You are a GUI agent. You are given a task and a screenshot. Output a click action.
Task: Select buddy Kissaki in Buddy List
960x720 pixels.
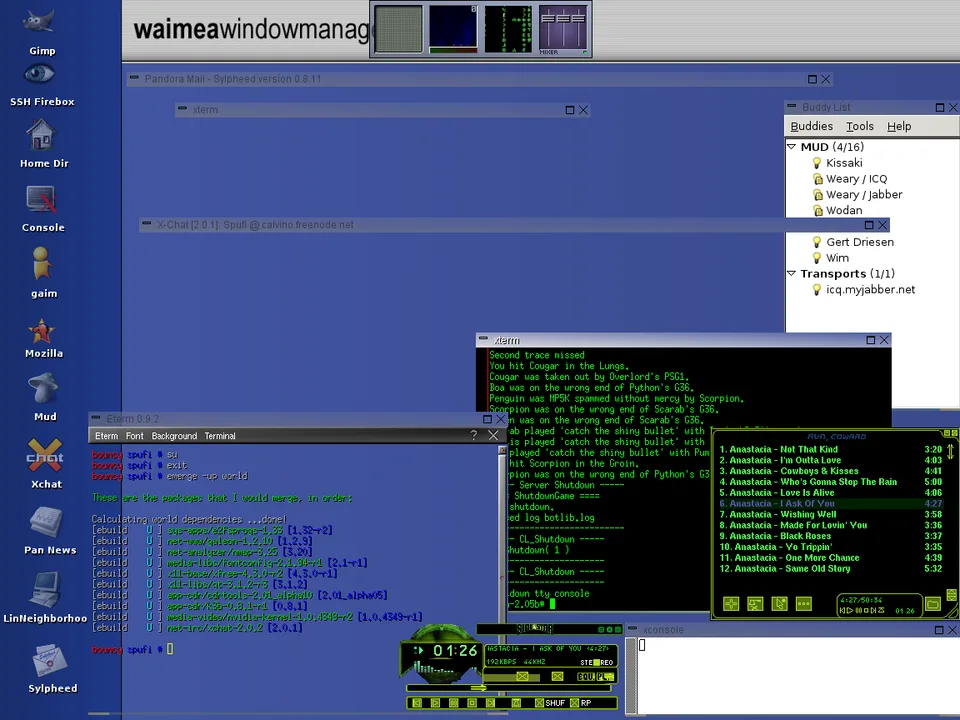[x=844, y=163]
